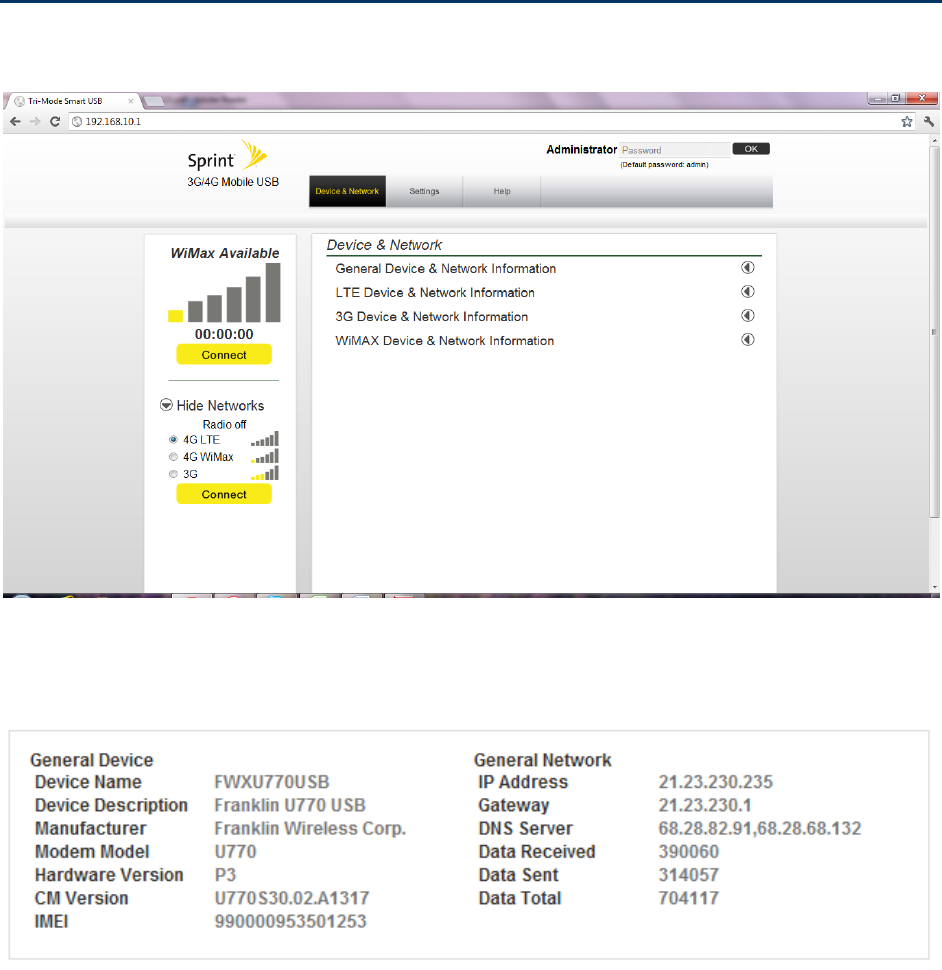Expand 3G Device & Network Information arrow
Screen dimensions: 942x970
tap(748, 315)
